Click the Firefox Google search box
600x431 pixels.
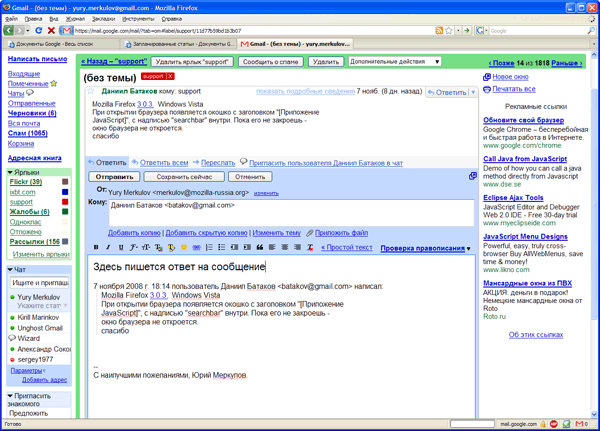pyautogui.click(x=538, y=31)
